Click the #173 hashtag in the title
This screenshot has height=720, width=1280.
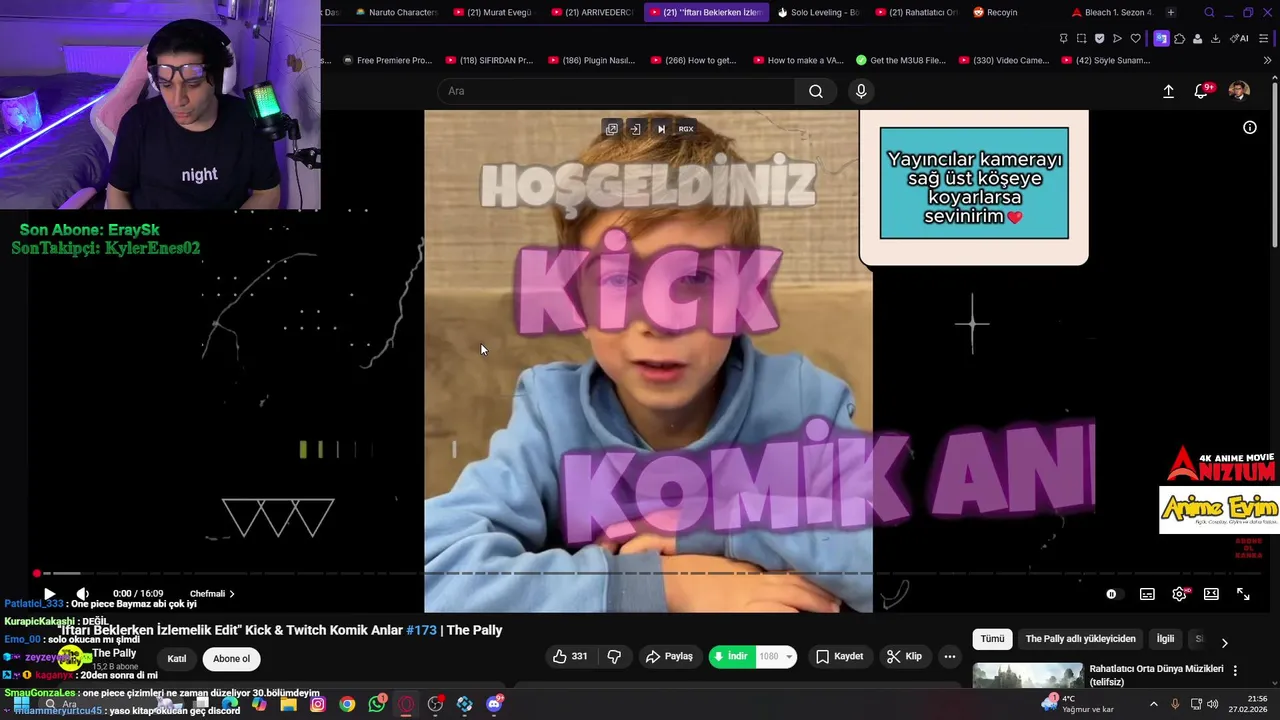tap(419, 630)
